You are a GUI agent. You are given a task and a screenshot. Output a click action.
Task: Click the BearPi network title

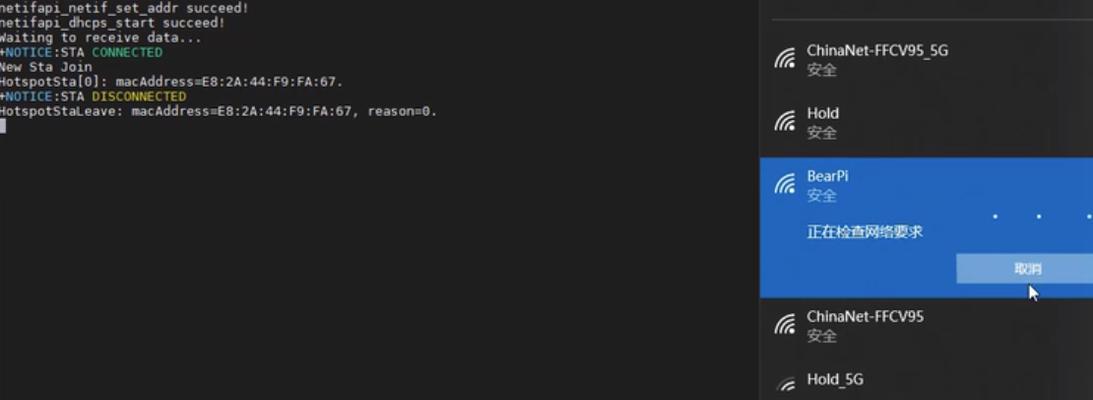click(827, 176)
